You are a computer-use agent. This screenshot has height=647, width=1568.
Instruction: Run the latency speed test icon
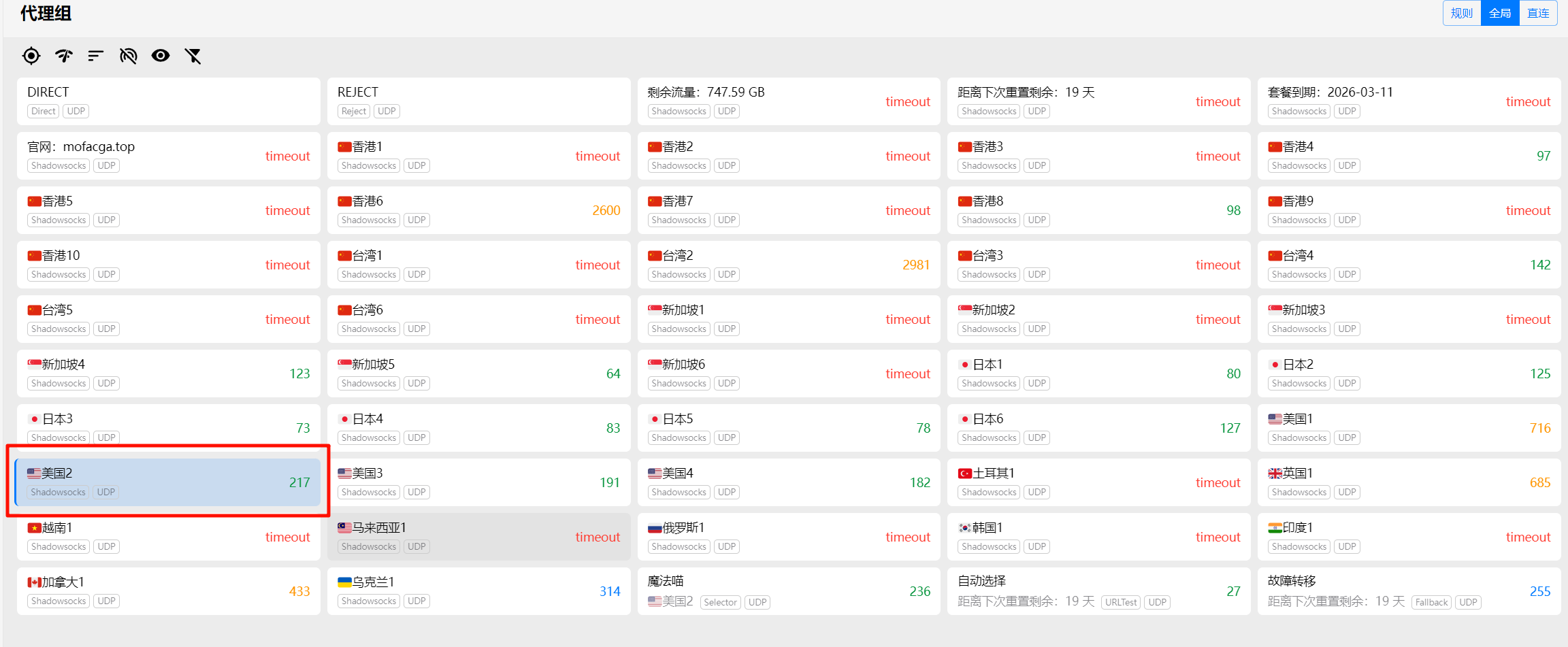pyautogui.click(x=64, y=56)
